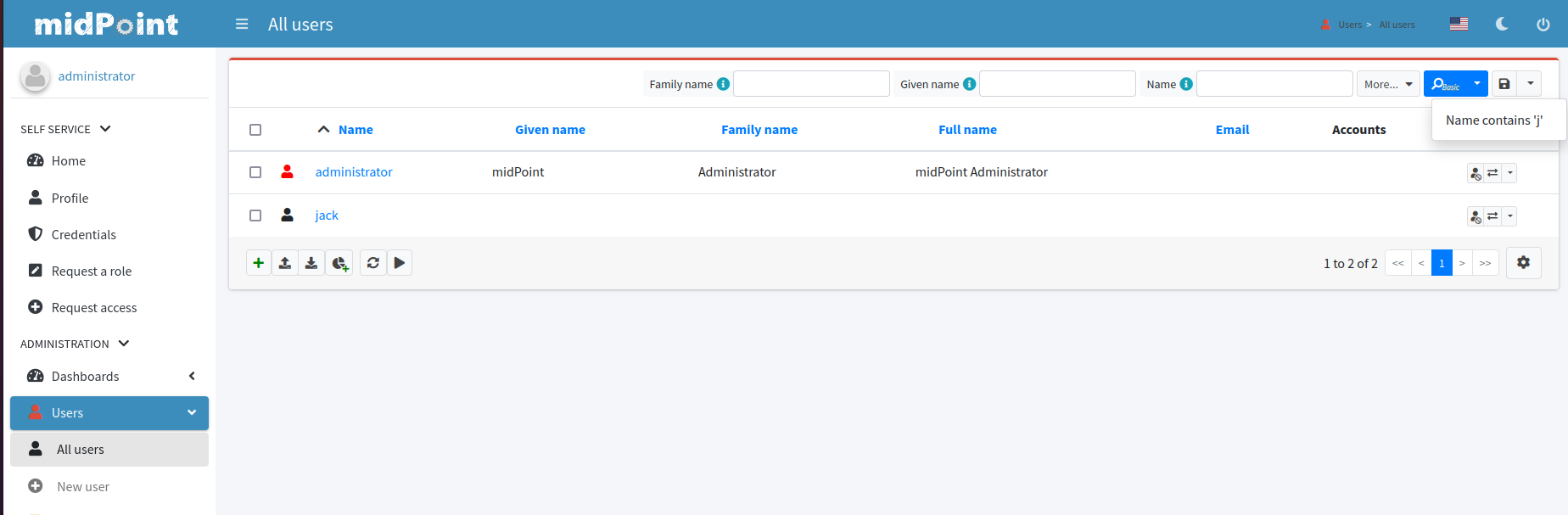The height and width of the screenshot is (515, 1568).
Task: Click red user icon of administrator row
Action: [288, 171]
